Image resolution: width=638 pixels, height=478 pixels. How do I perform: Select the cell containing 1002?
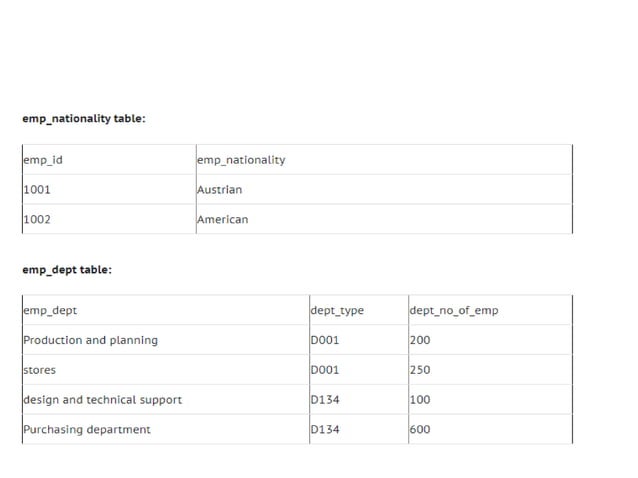point(37,220)
